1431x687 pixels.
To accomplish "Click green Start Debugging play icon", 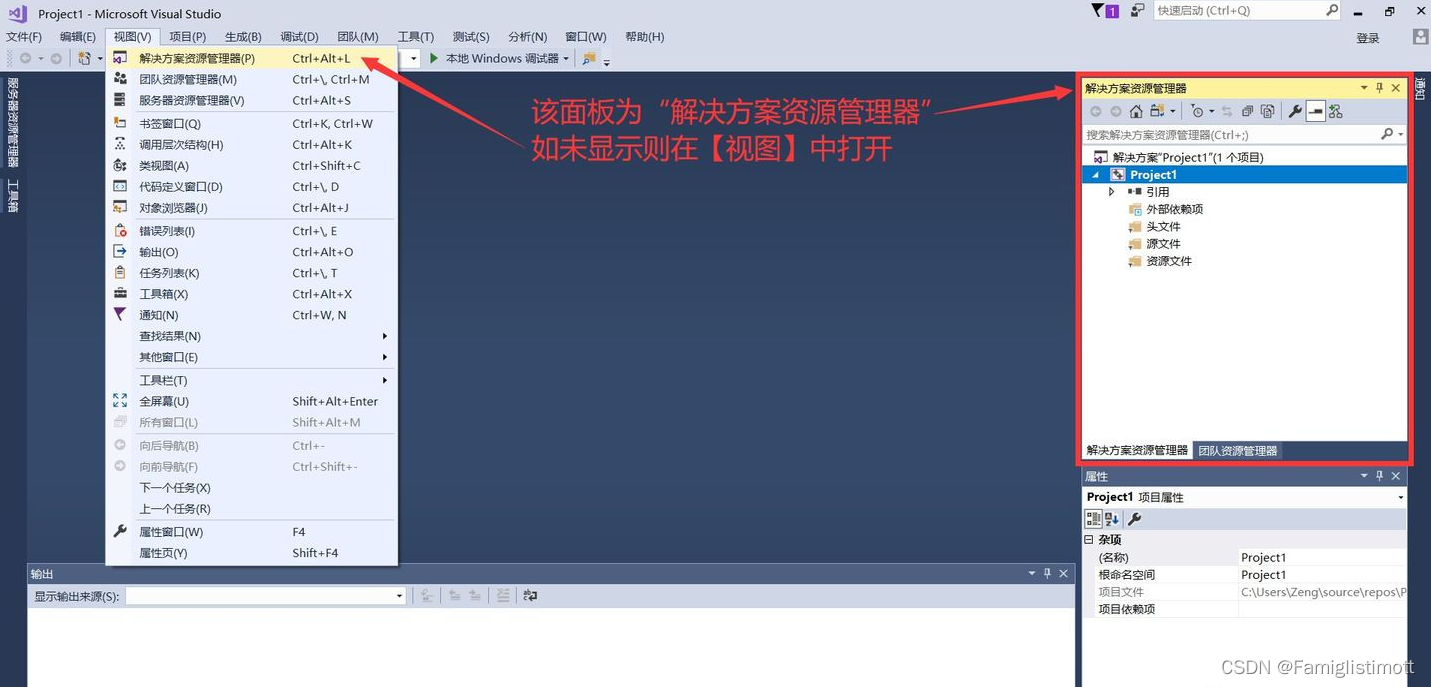I will coord(434,58).
